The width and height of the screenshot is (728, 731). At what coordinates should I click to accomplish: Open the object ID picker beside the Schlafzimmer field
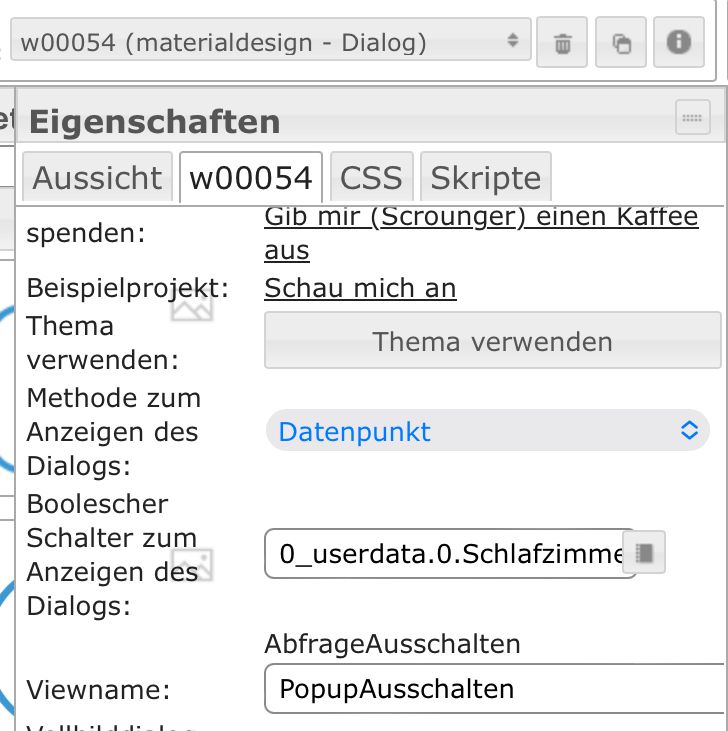click(x=644, y=552)
